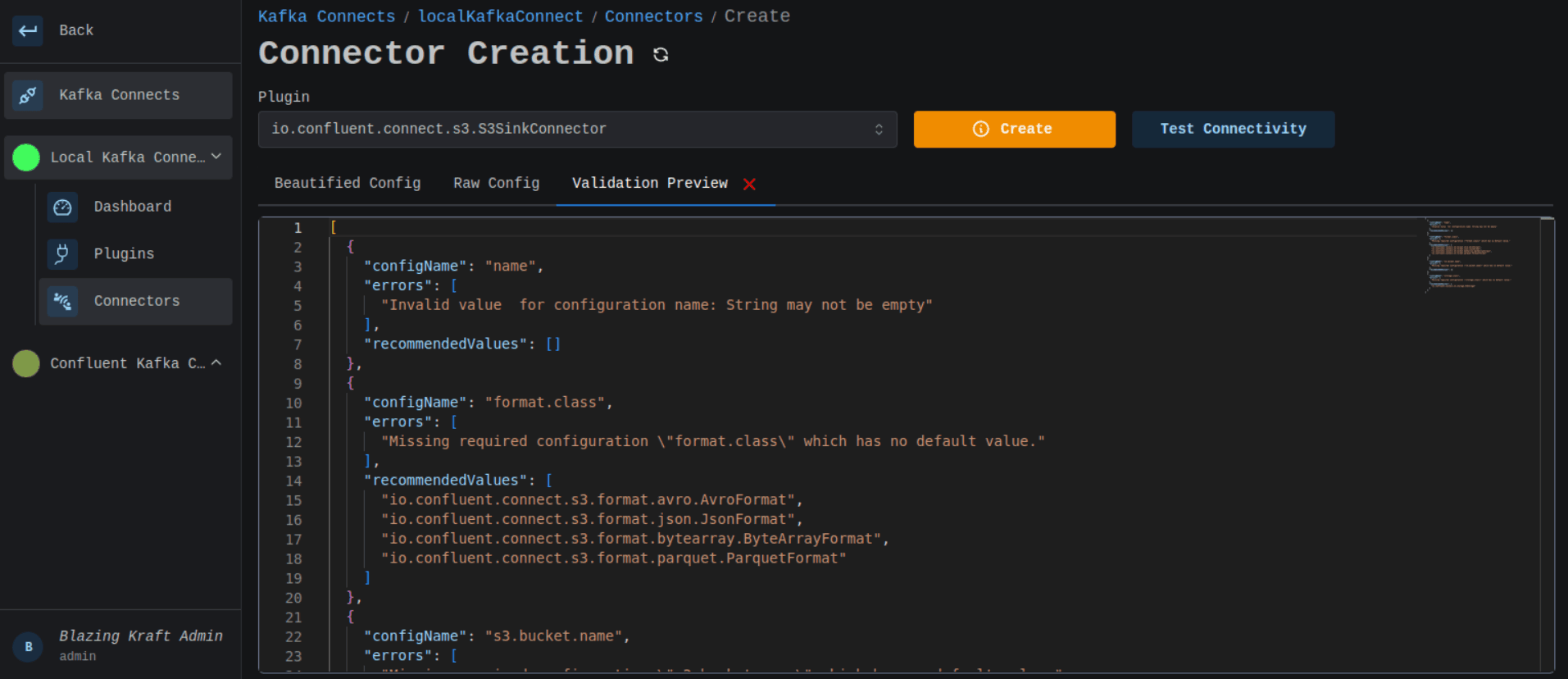Click the editor vertical scrollbar
Image resolution: width=1568 pixels, height=679 pixels.
click(x=1547, y=444)
